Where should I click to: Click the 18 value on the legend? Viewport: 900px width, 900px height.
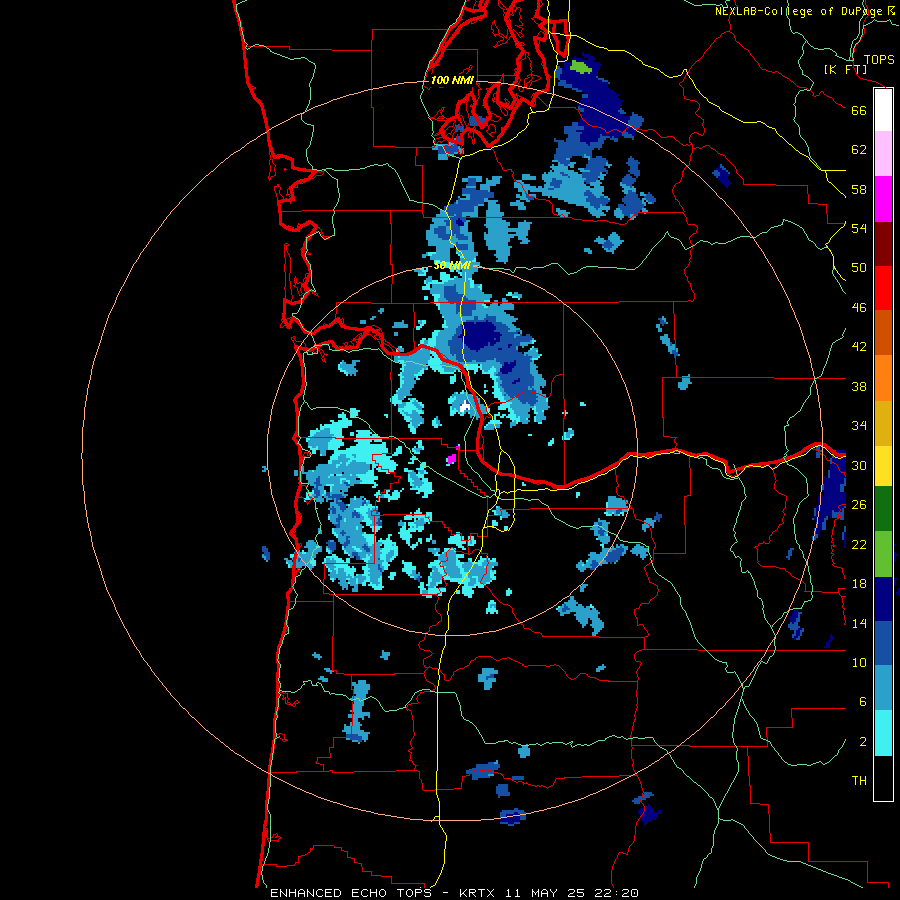859,584
